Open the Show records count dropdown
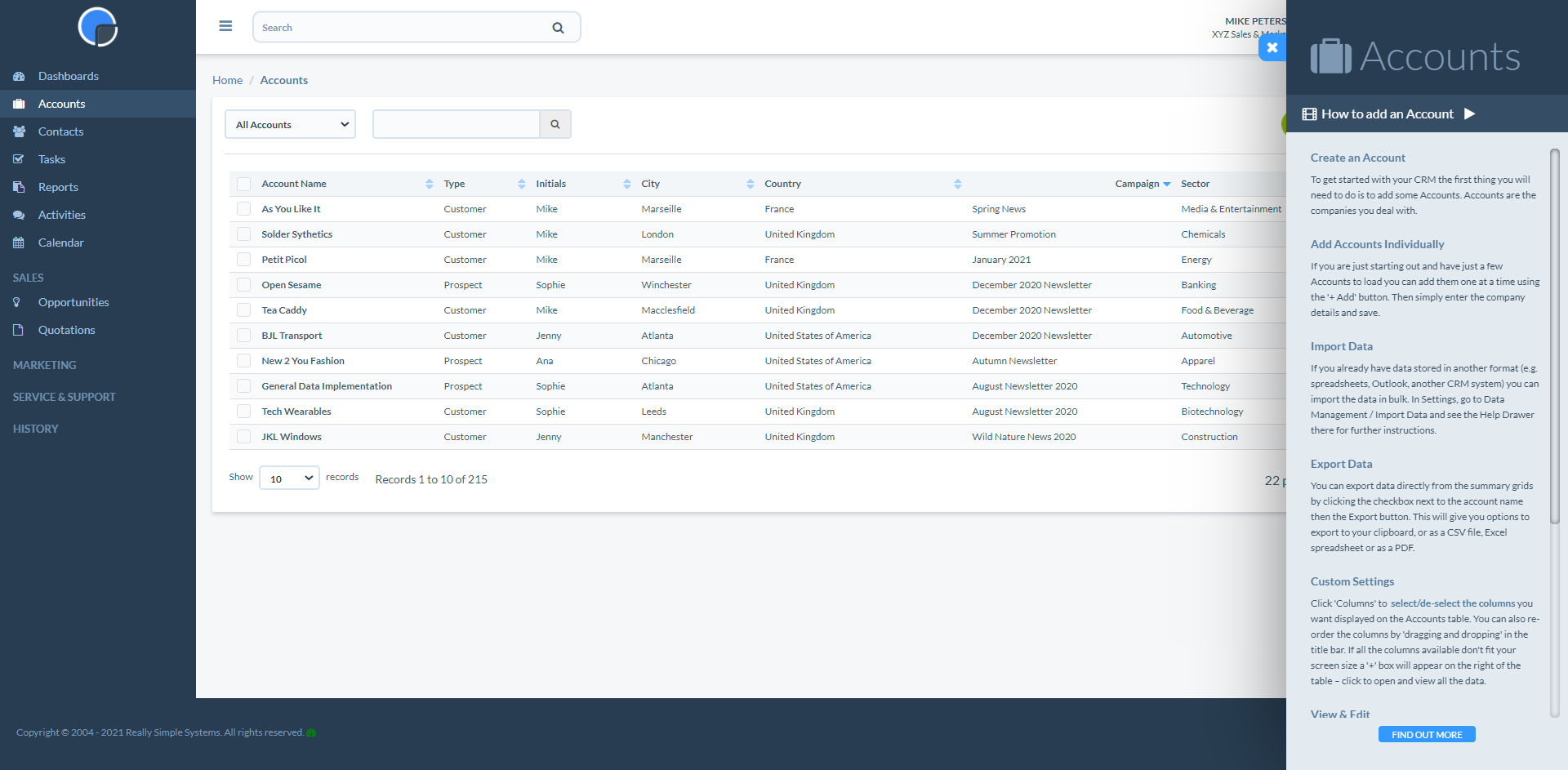Image resolution: width=1568 pixels, height=770 pixels. [x=289, y=478]
